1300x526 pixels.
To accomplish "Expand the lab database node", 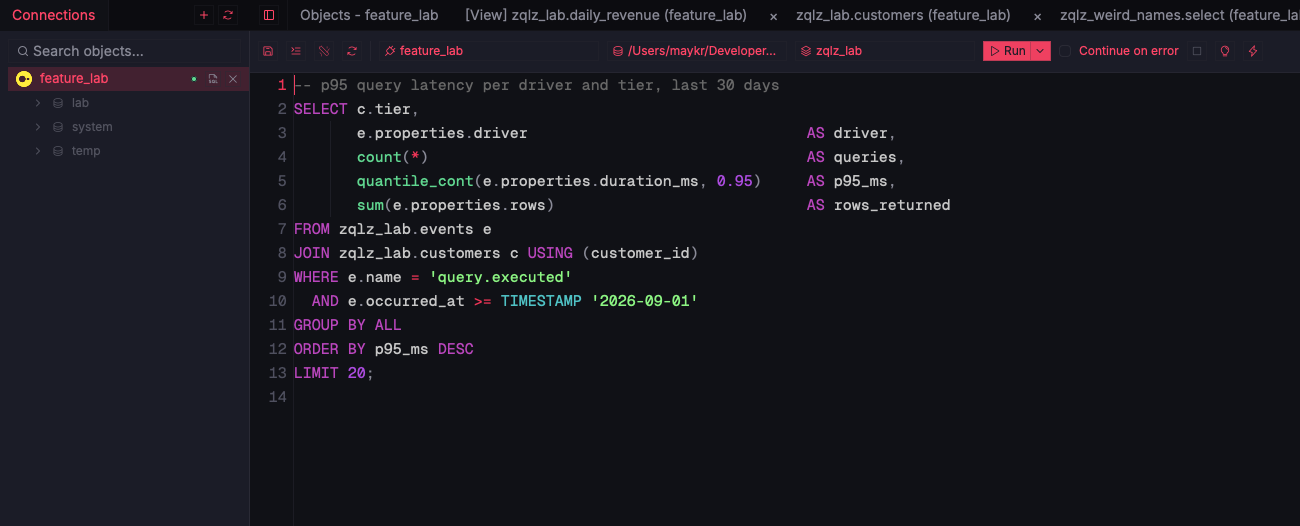I will coord(38,103).
